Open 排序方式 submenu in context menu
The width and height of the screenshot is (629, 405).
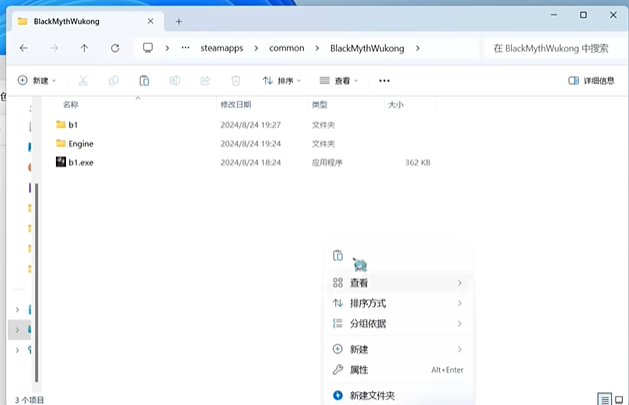point(398,303)
